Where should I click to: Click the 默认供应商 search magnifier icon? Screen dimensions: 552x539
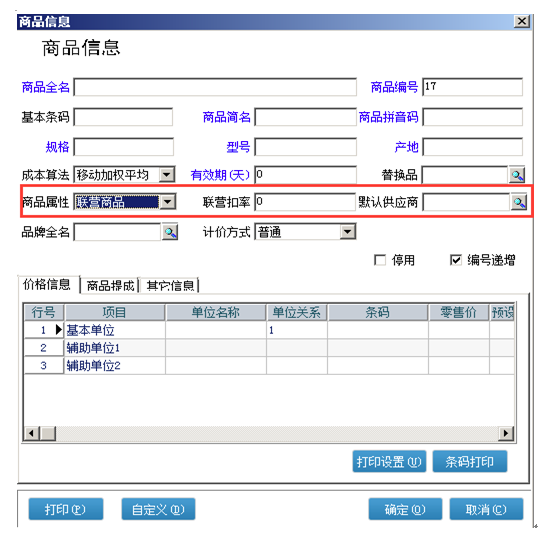(x=519, y=202)
